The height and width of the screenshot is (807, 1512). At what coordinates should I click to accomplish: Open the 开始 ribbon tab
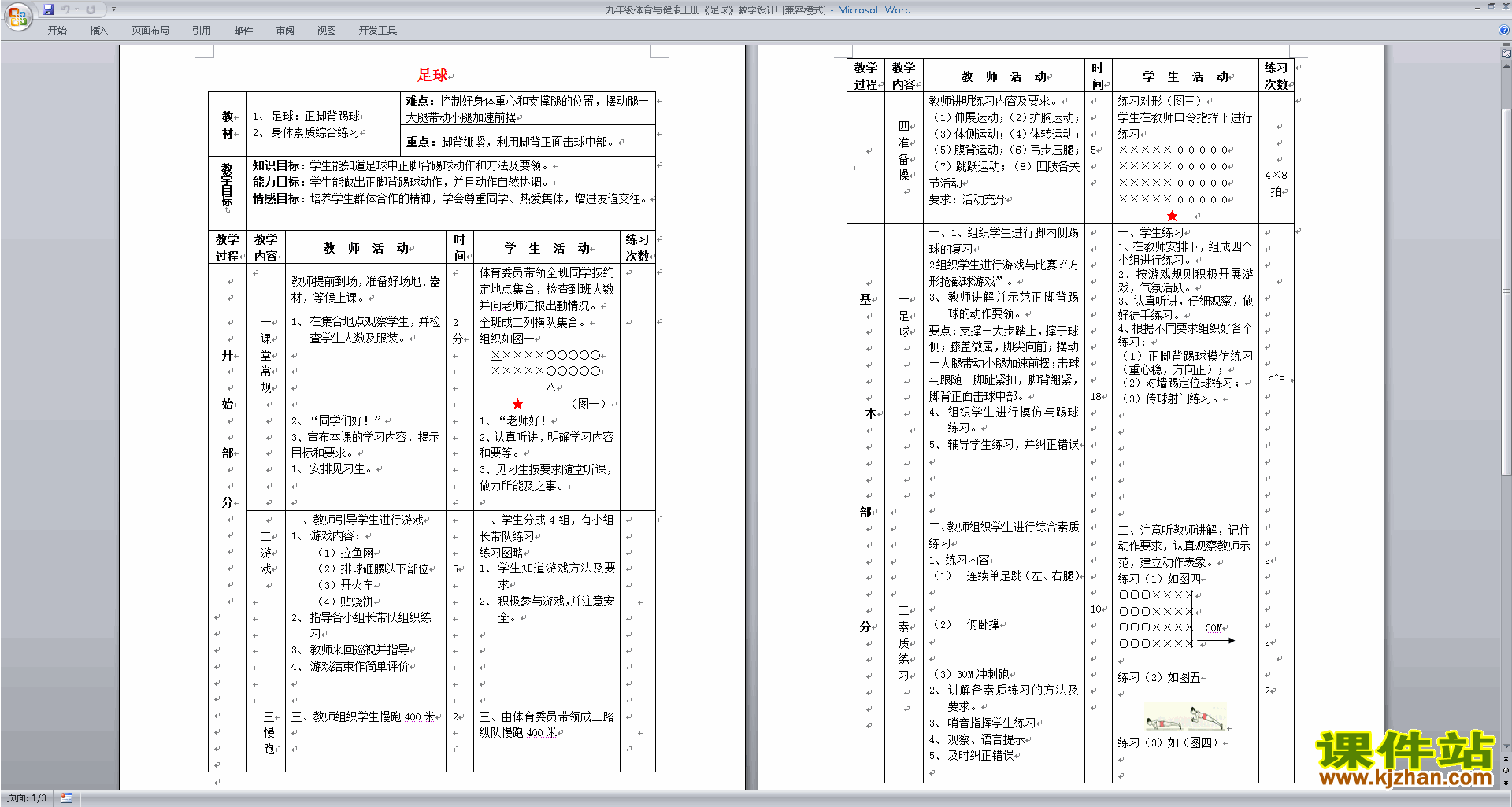57,30
